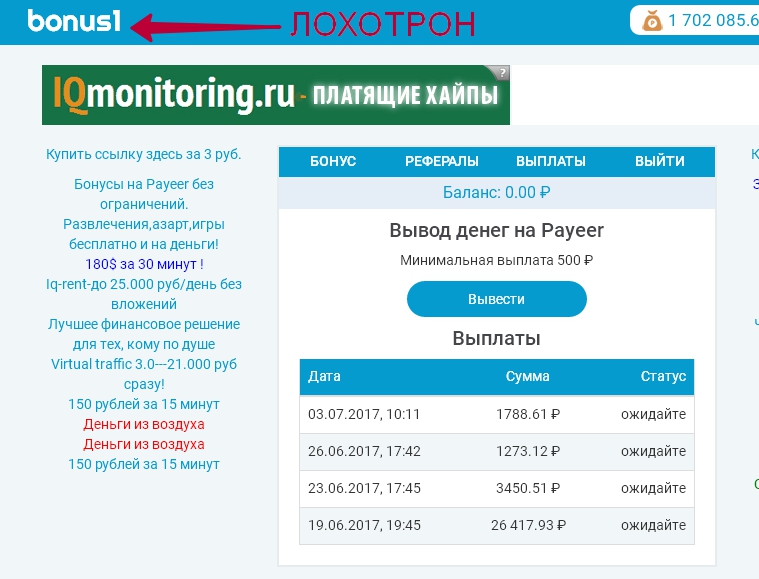Open the IQmonitoring.ru banner ad
The height and width of the screenshot is (579, 759).
click(x=276, y=95)
